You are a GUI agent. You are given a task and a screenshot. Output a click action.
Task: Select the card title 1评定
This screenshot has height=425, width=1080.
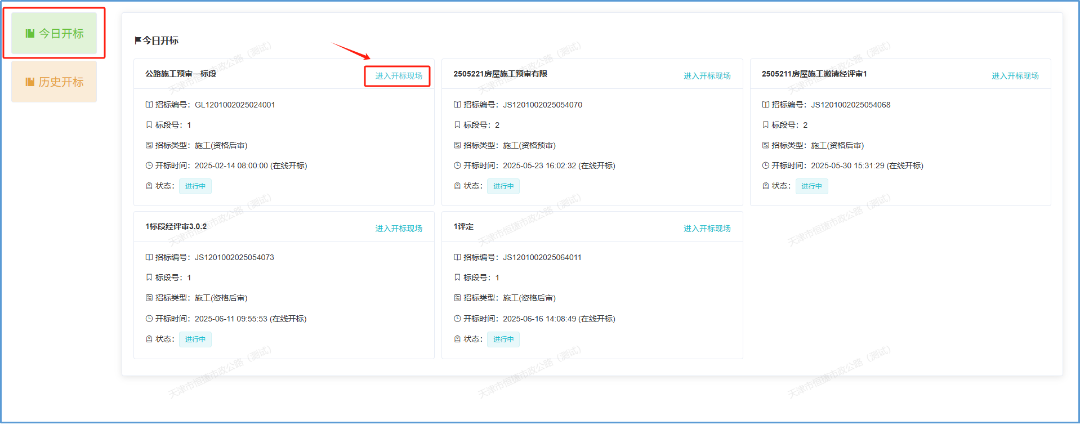(x=464, y=226)
